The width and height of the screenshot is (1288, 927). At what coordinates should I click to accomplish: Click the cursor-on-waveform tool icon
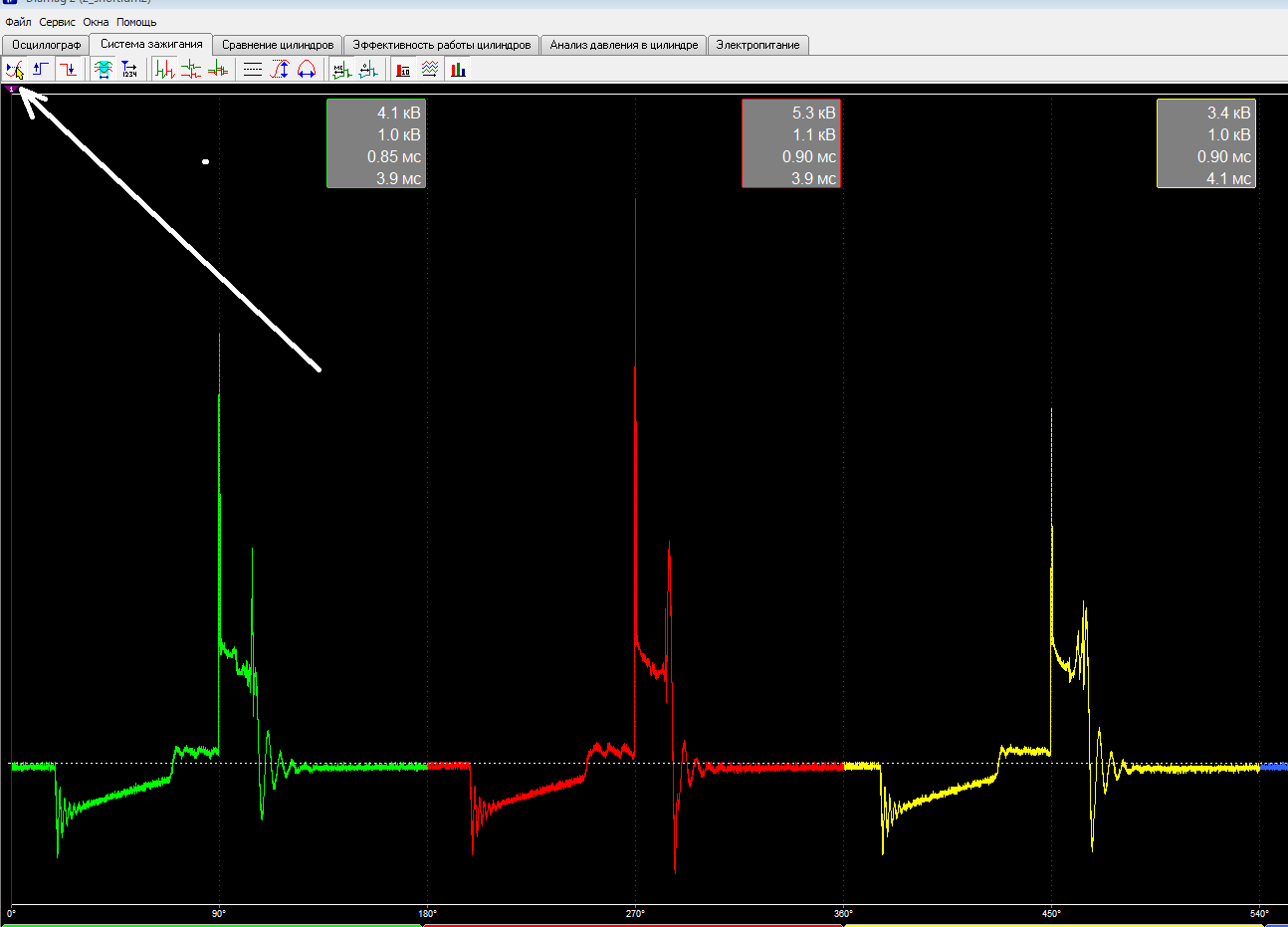[x=14, y=70]
